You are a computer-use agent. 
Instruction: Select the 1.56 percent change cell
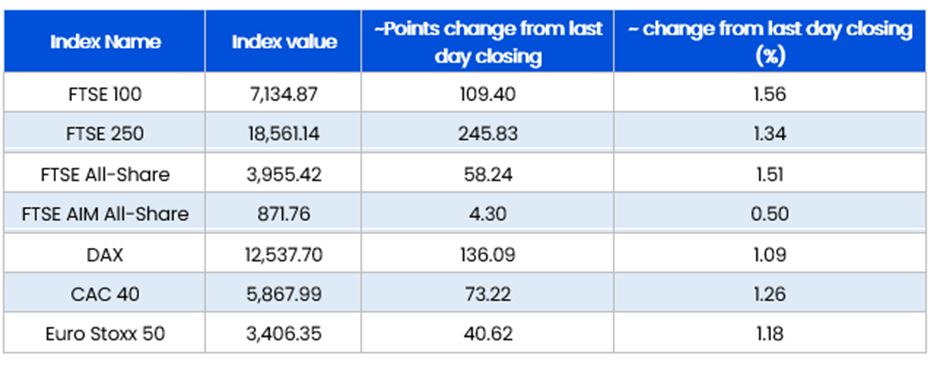pos(770,93)
